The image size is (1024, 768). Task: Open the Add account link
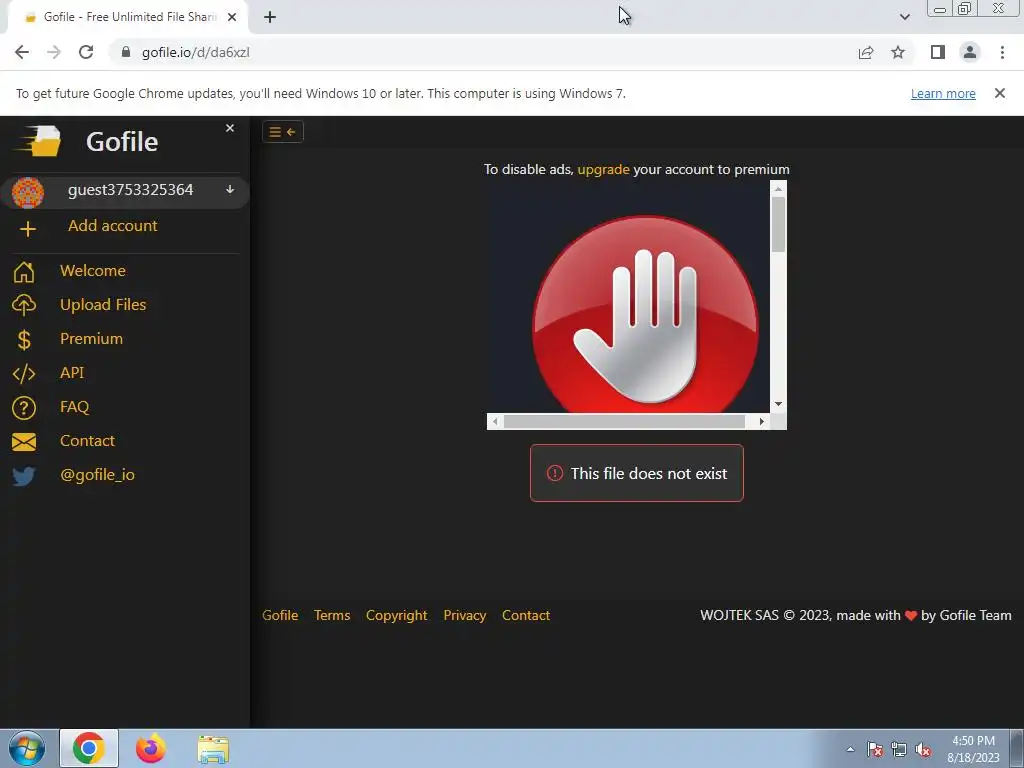112,225
